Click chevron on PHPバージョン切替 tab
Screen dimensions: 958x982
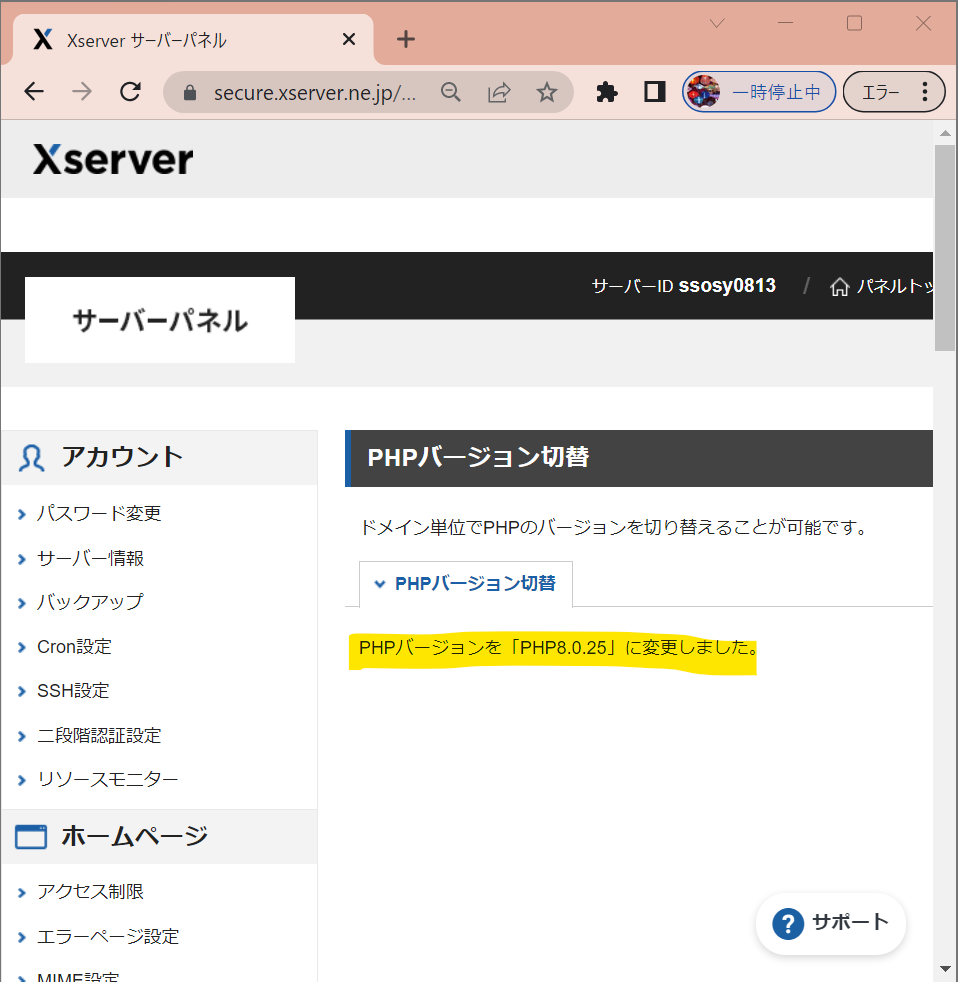[379, 584]
